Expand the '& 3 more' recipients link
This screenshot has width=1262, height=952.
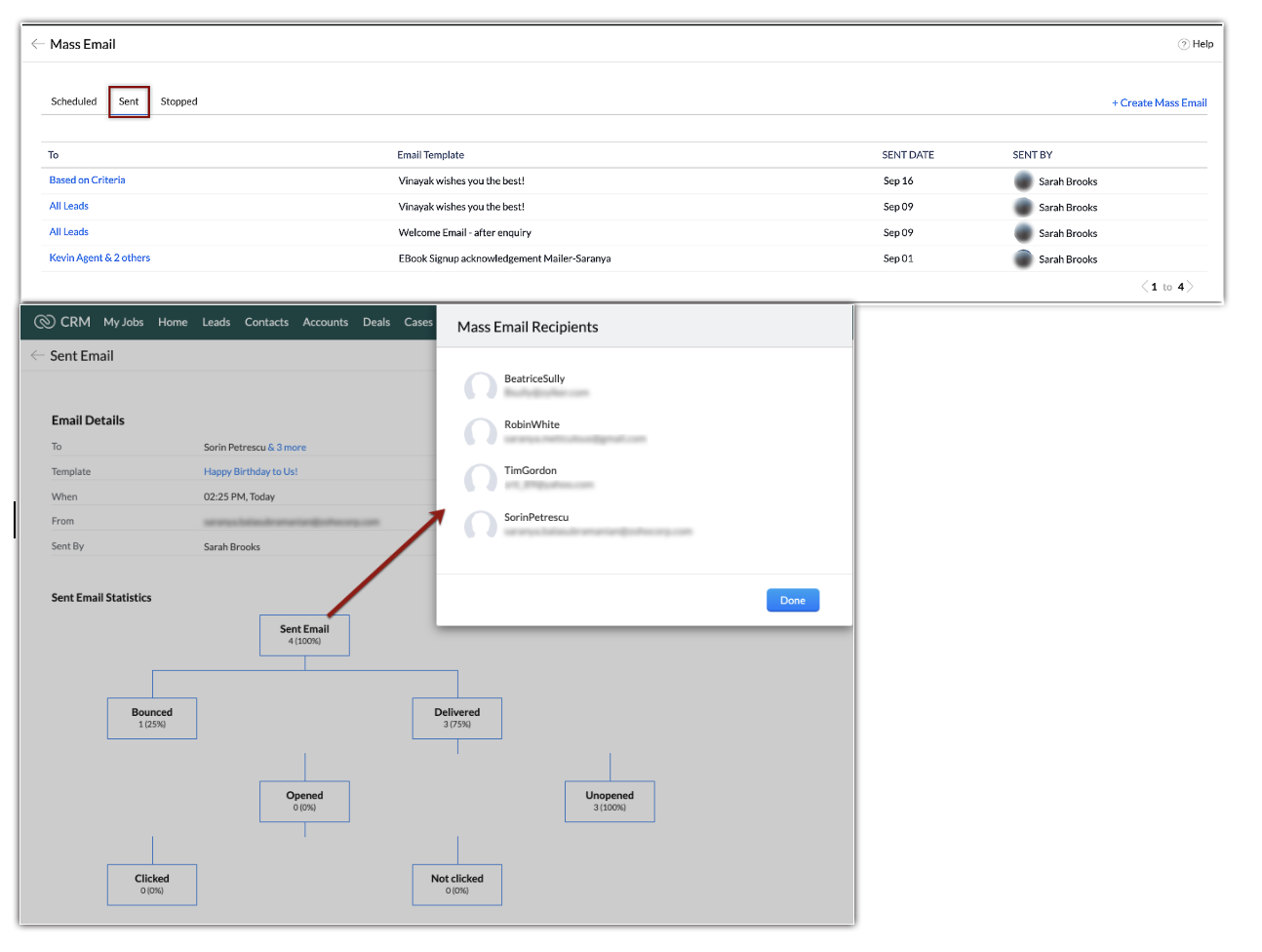(288, 448)
